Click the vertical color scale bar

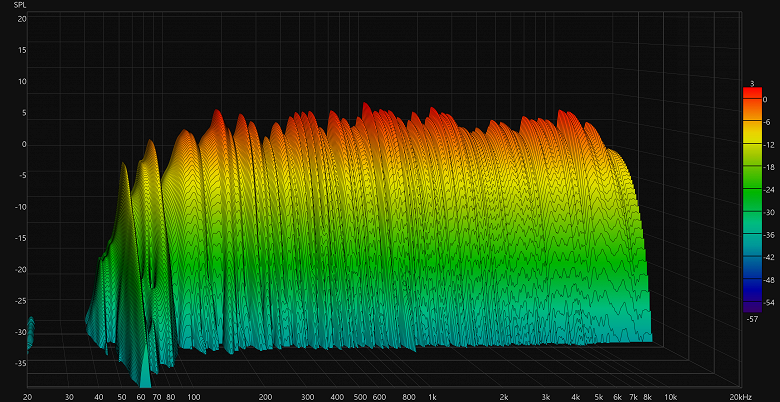[x=752, y=200]
